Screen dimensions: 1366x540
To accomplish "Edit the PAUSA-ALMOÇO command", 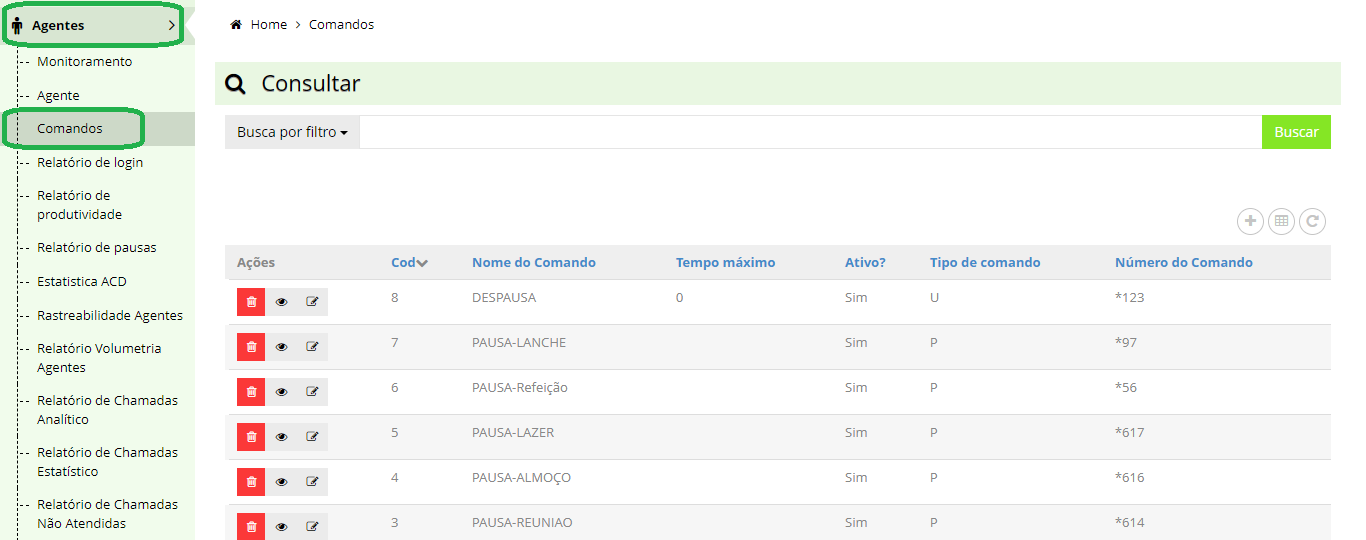I will 312,482.
